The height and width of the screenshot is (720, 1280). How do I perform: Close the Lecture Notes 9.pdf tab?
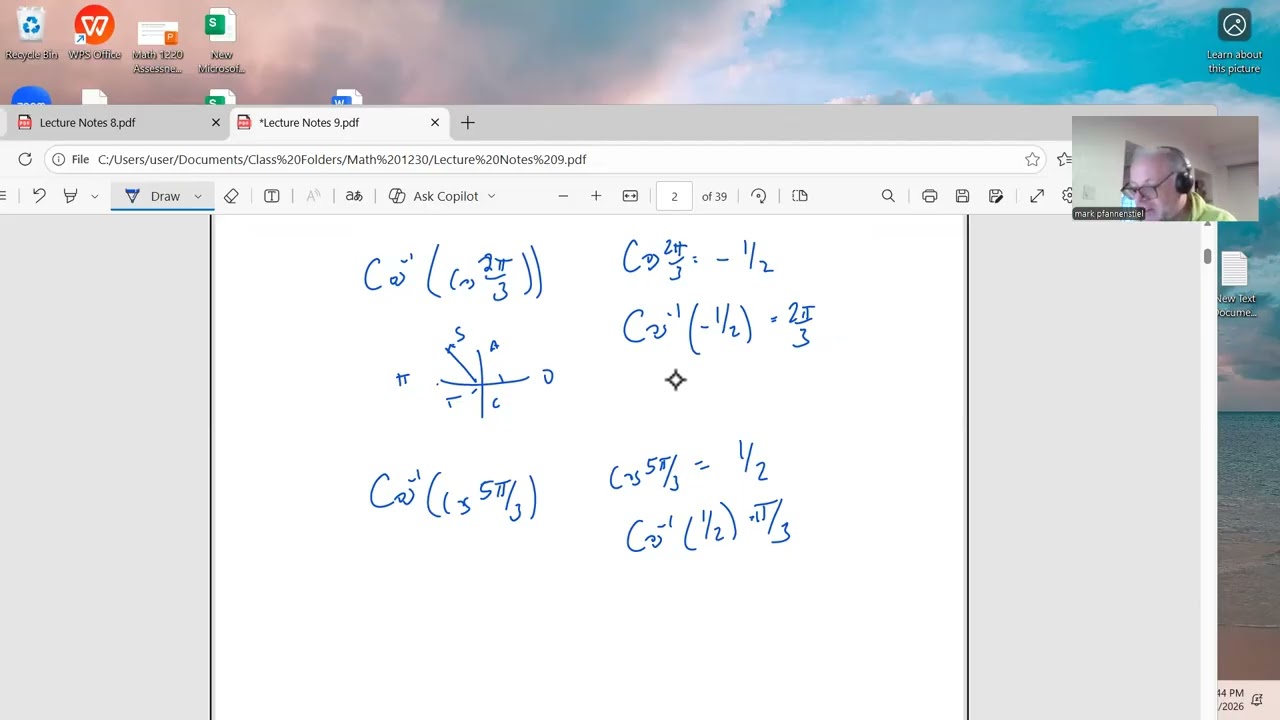pyautogui.click(x=435, y=122)
